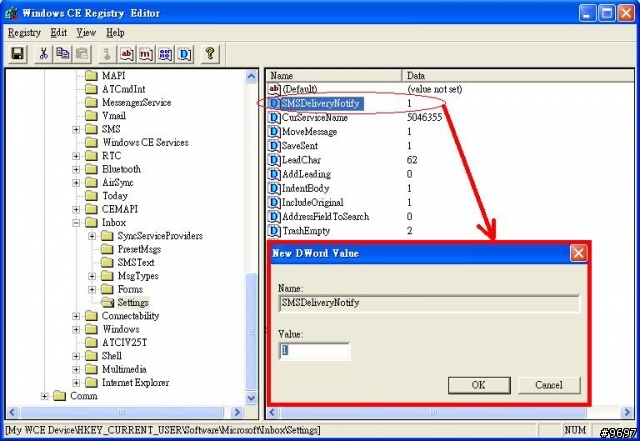
Task: Expand the MsgTypes tree node
Action: [92, 276]
